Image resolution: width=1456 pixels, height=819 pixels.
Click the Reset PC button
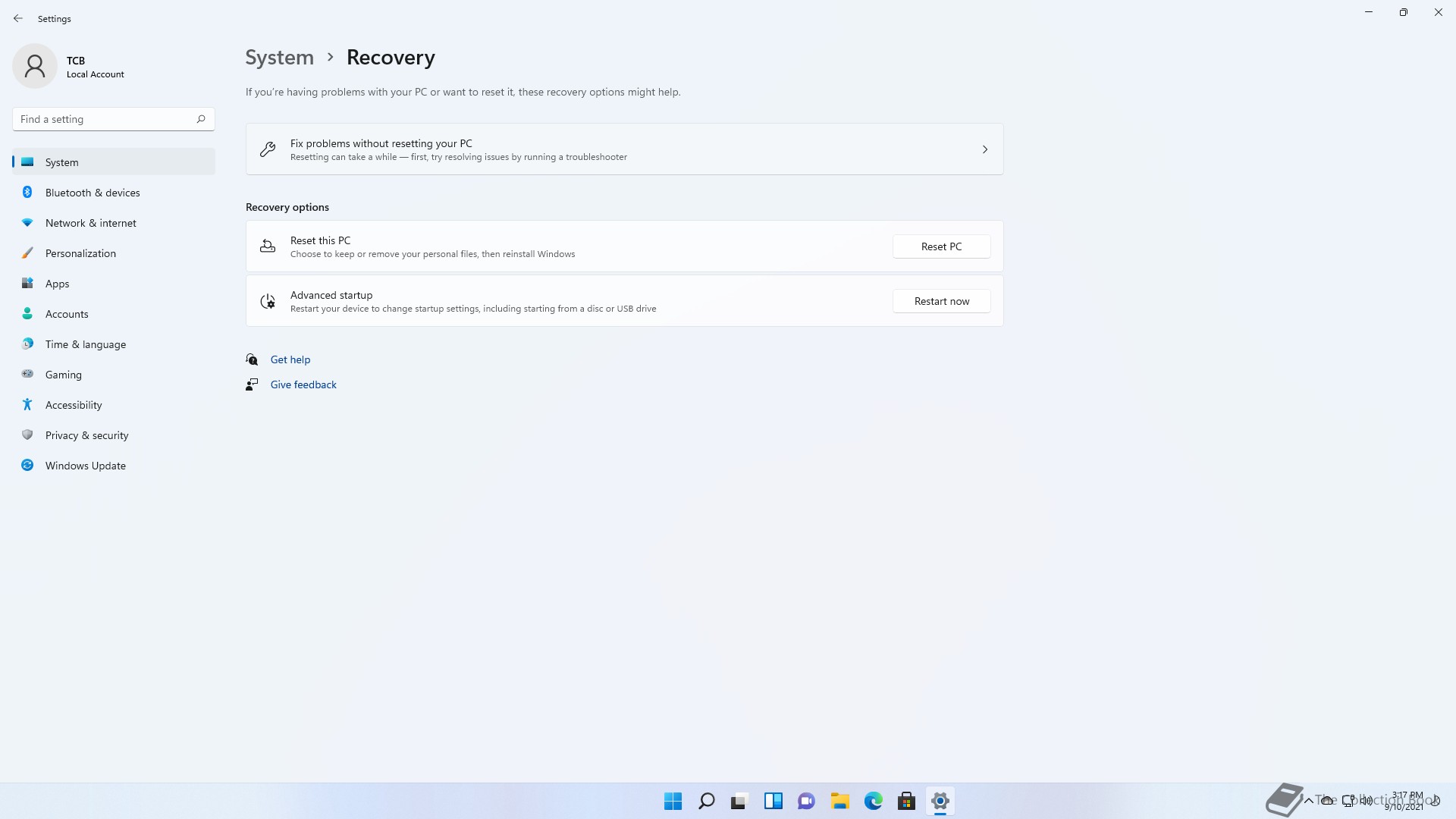point(941,246)
